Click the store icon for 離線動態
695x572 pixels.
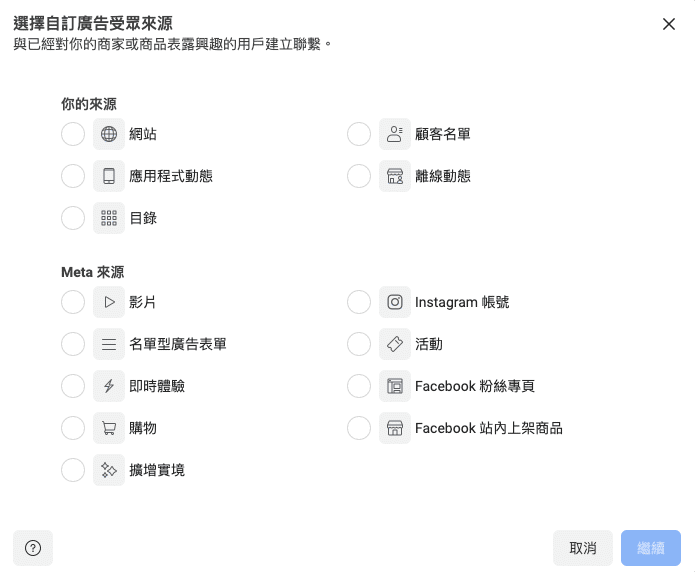click(x=395, y=176)
